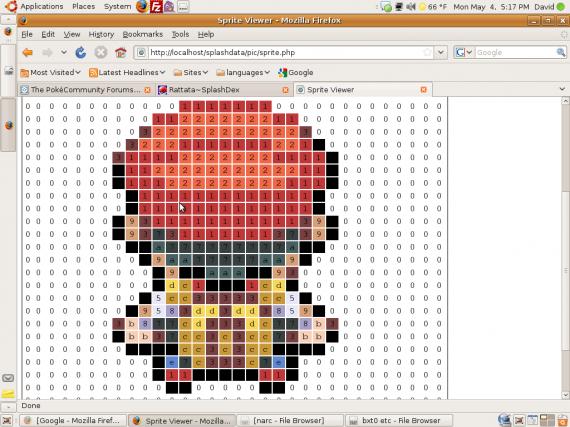
Task: Click the Forward arrow button
Action: click(x=47, y=53)
